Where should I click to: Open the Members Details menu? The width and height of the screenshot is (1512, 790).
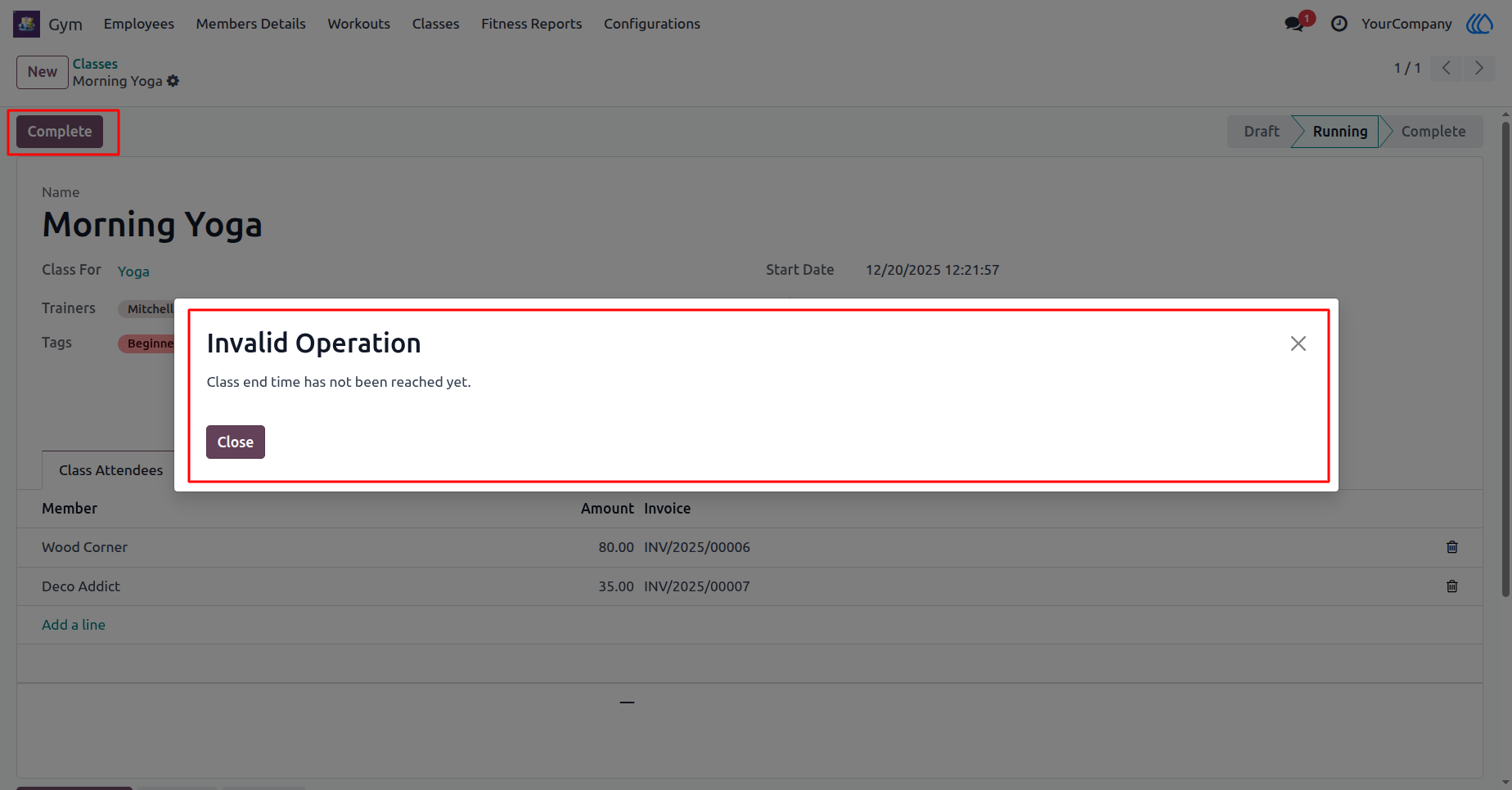click(251, 24)
